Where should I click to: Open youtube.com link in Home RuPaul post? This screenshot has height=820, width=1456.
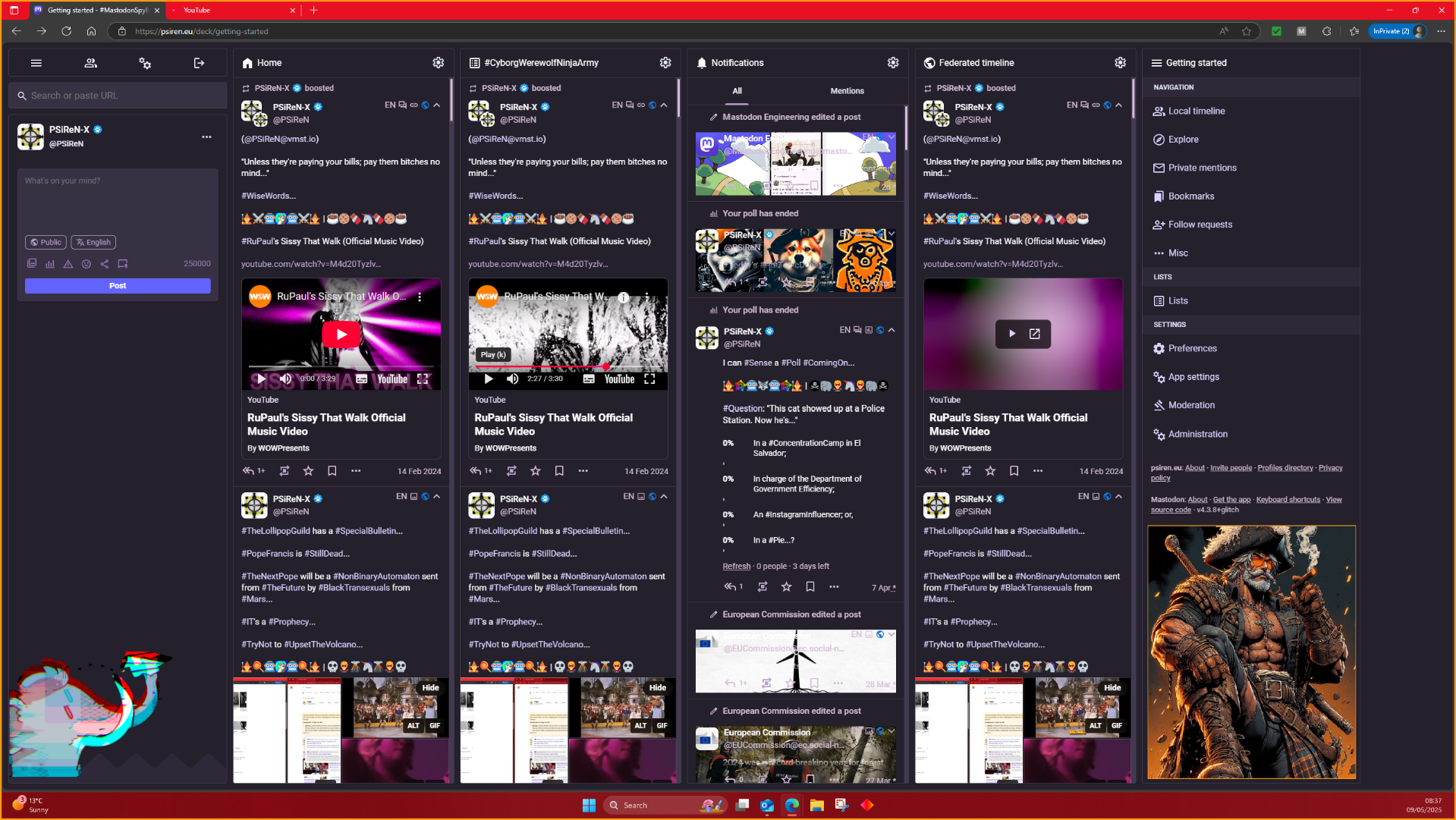311,264
